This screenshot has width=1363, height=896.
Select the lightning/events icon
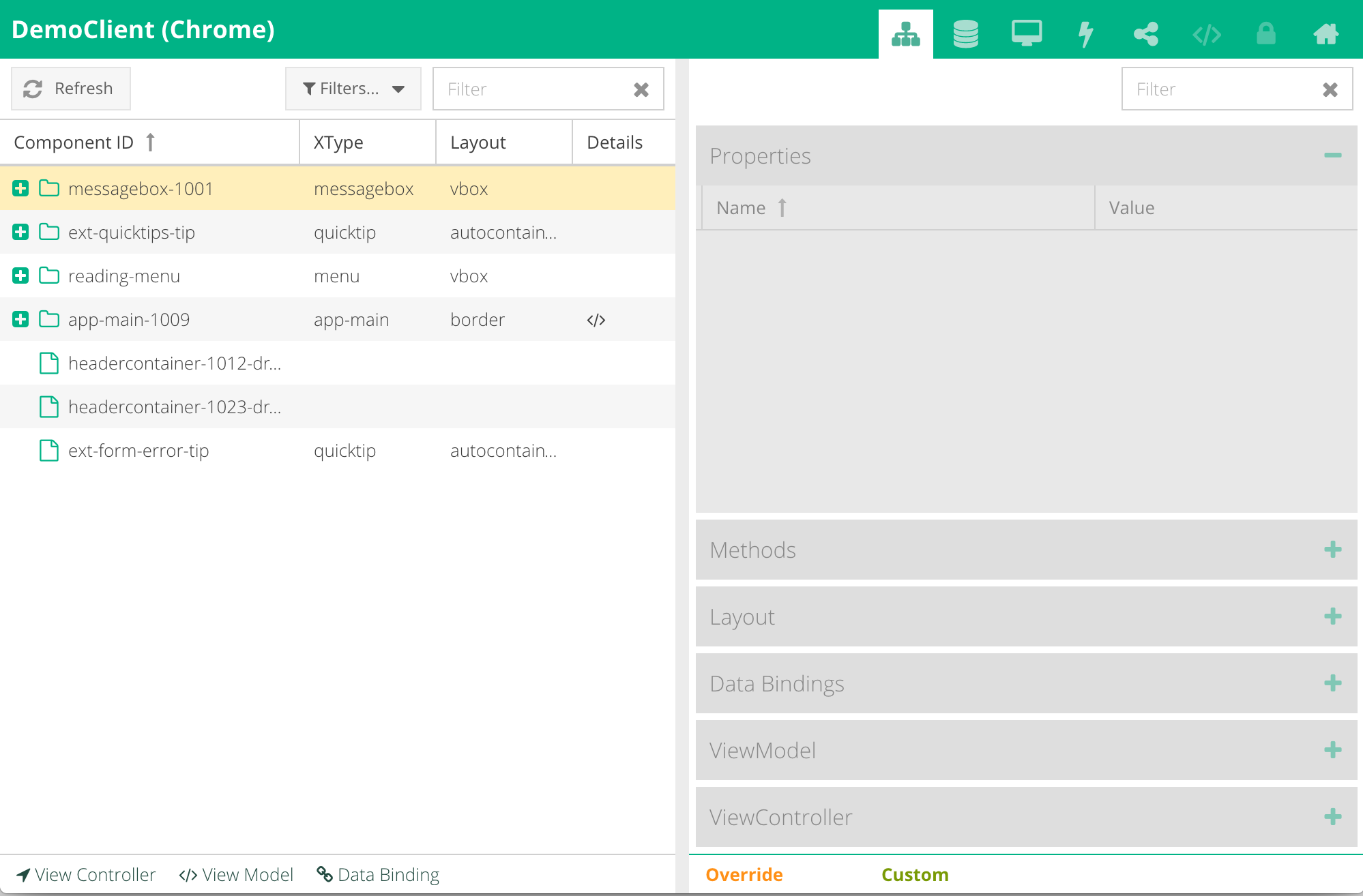pyautogui.click(x=1085, y=30)
